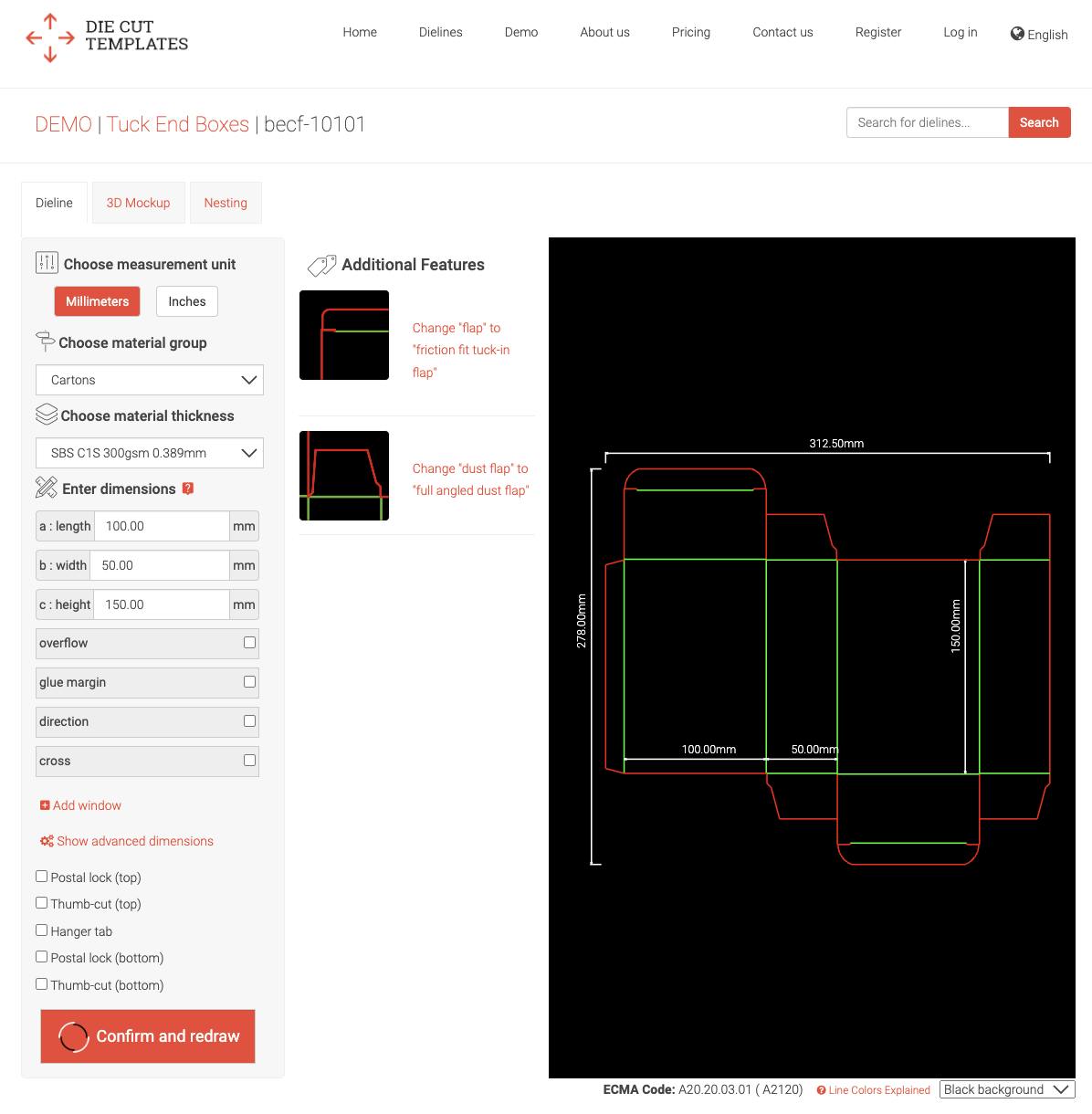The height and width of the screenshot is (1114, 1092).
Task: Toggle the overflow checkbox
Action: point(249,643)
